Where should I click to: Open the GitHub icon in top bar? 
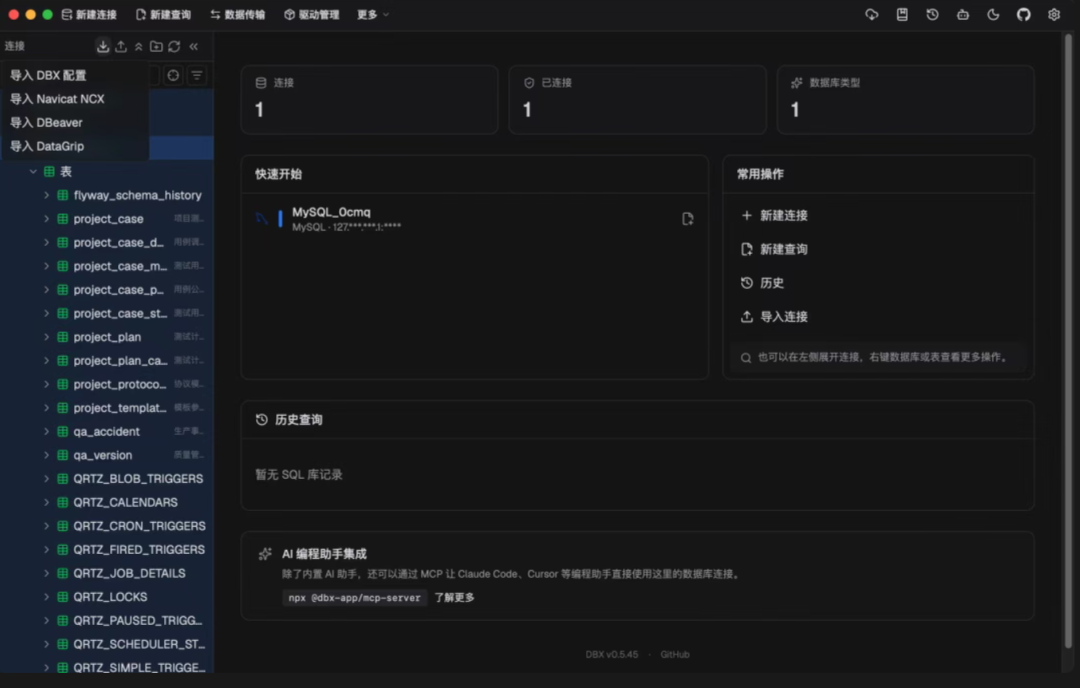1024,14
